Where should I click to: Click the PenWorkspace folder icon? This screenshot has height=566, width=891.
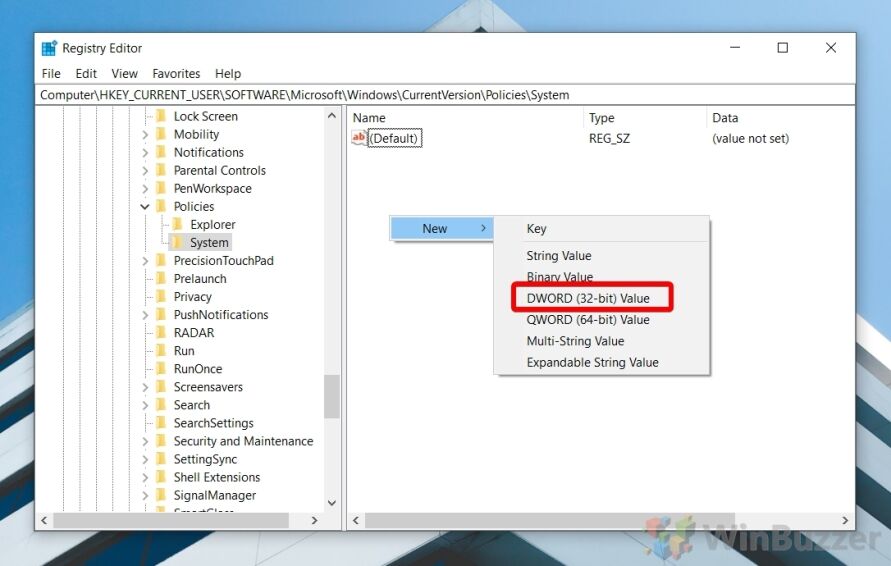(x=161, y=188)
